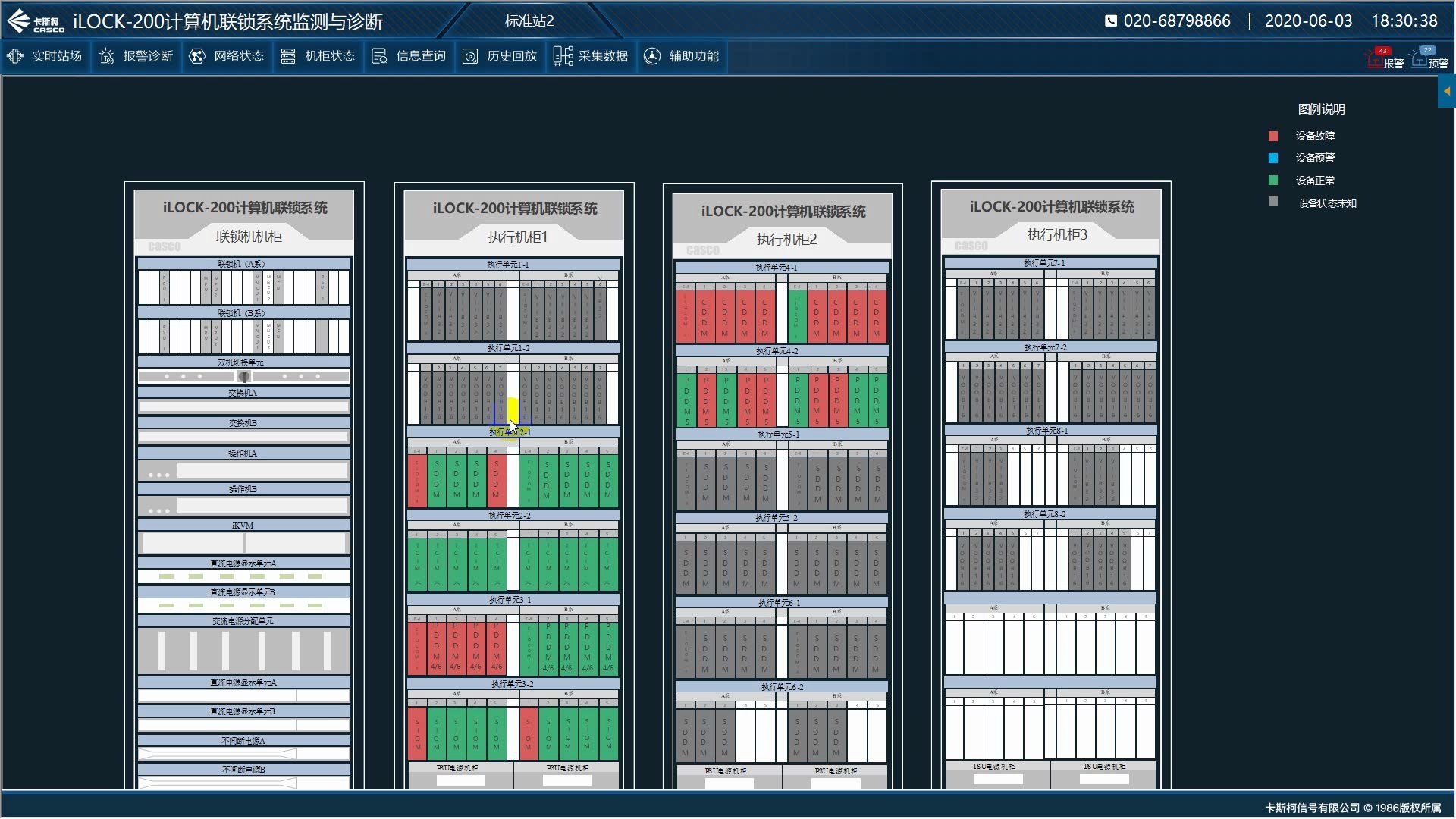Click the alarm light icon beside 报警诊断

pyautogui.click(x=107, y=56)
